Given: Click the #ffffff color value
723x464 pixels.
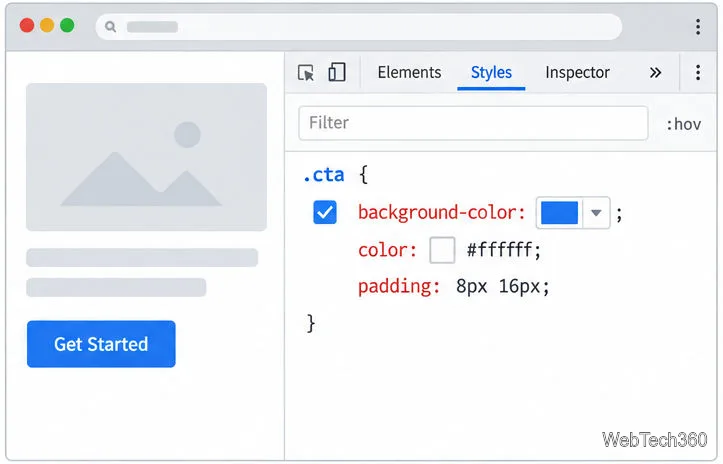Looking at the screenshot, I should click(500, 250).
